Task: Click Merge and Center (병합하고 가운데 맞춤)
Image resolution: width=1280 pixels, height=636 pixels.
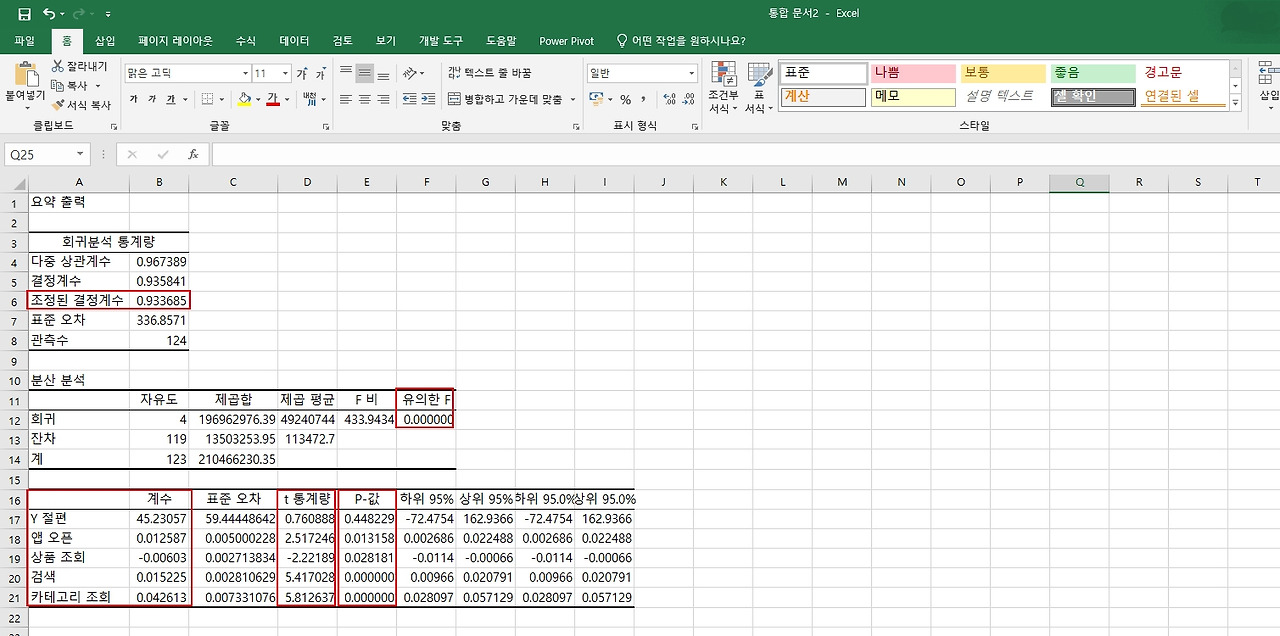Action: [x=505, y=99]
